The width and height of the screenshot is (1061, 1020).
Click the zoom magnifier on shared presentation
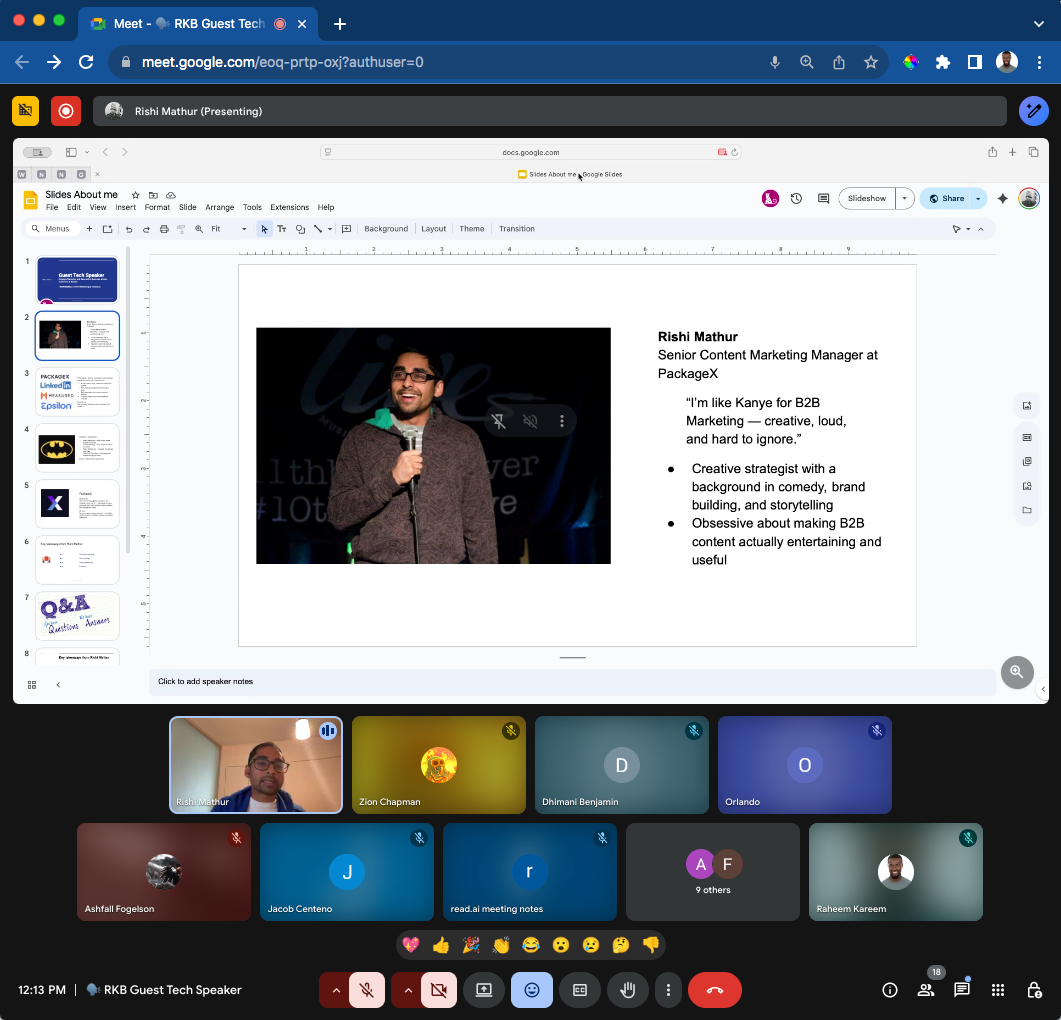click(1017, 672)
